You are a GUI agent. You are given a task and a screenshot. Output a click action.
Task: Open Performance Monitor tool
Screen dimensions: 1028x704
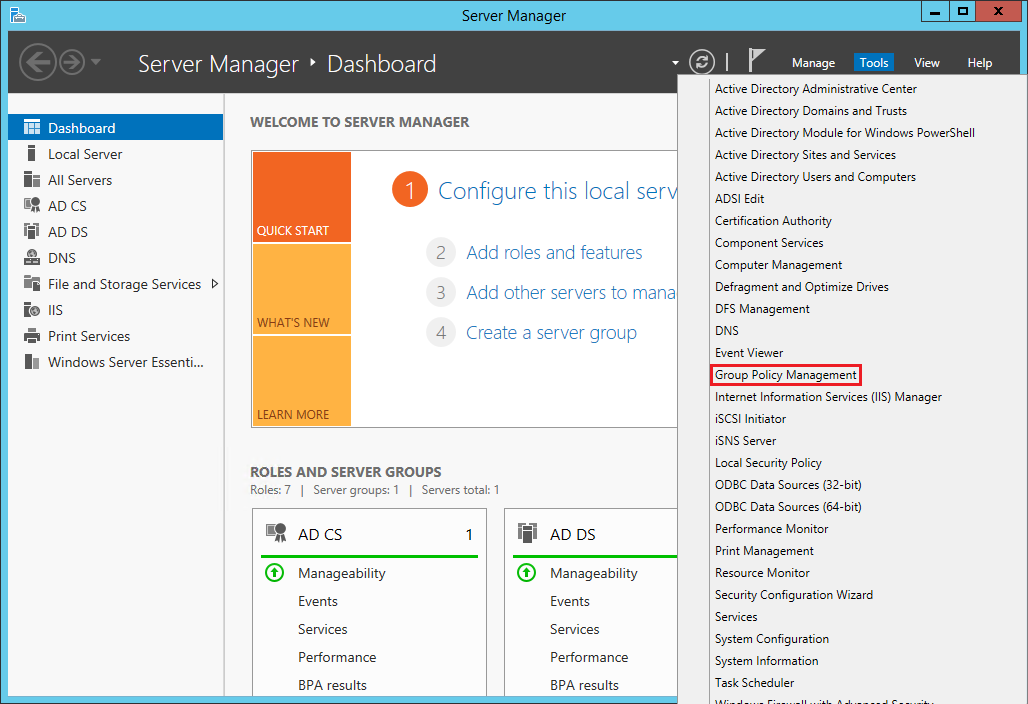pos(771,529)
